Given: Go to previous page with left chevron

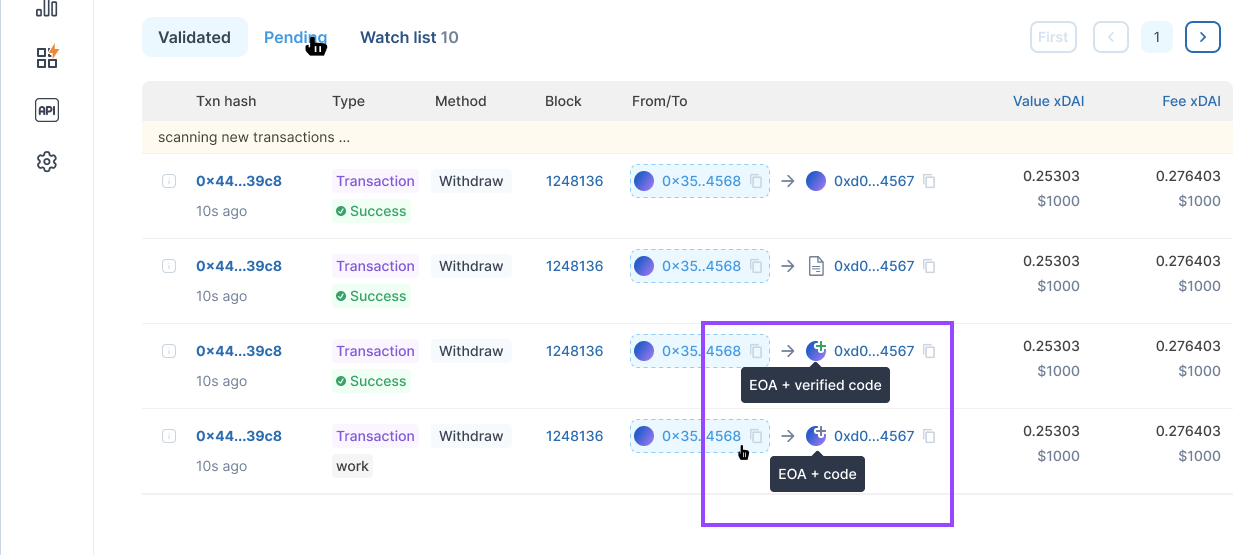Looking at the screenshot, I should pyautogui.click(x=1111, y=37).
